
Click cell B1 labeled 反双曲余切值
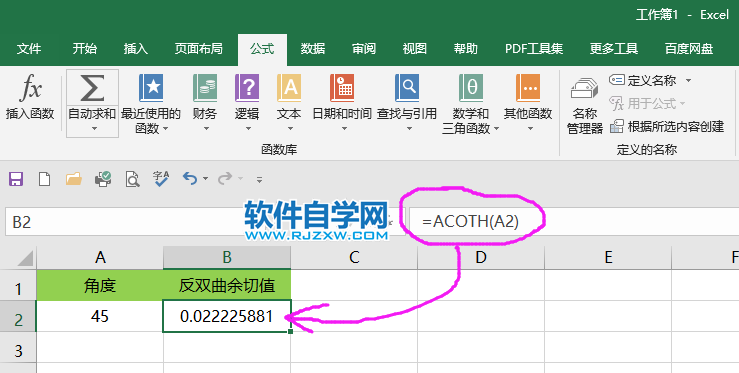tap(227, 285)
